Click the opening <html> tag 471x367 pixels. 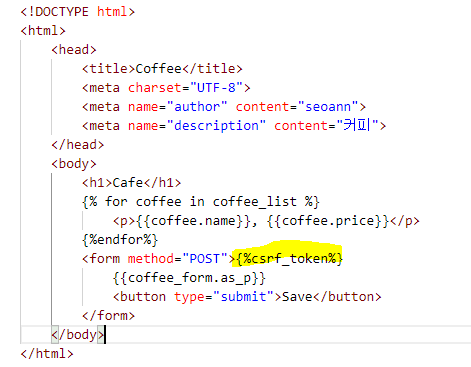click(43, 31)
